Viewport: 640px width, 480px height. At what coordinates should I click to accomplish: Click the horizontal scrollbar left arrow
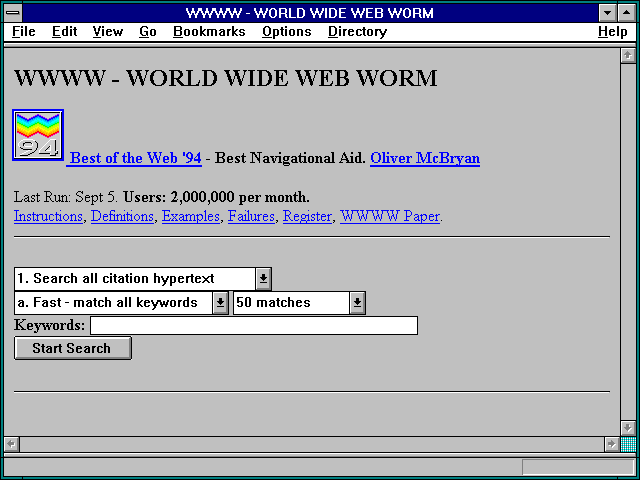click(x=11, y=444)
